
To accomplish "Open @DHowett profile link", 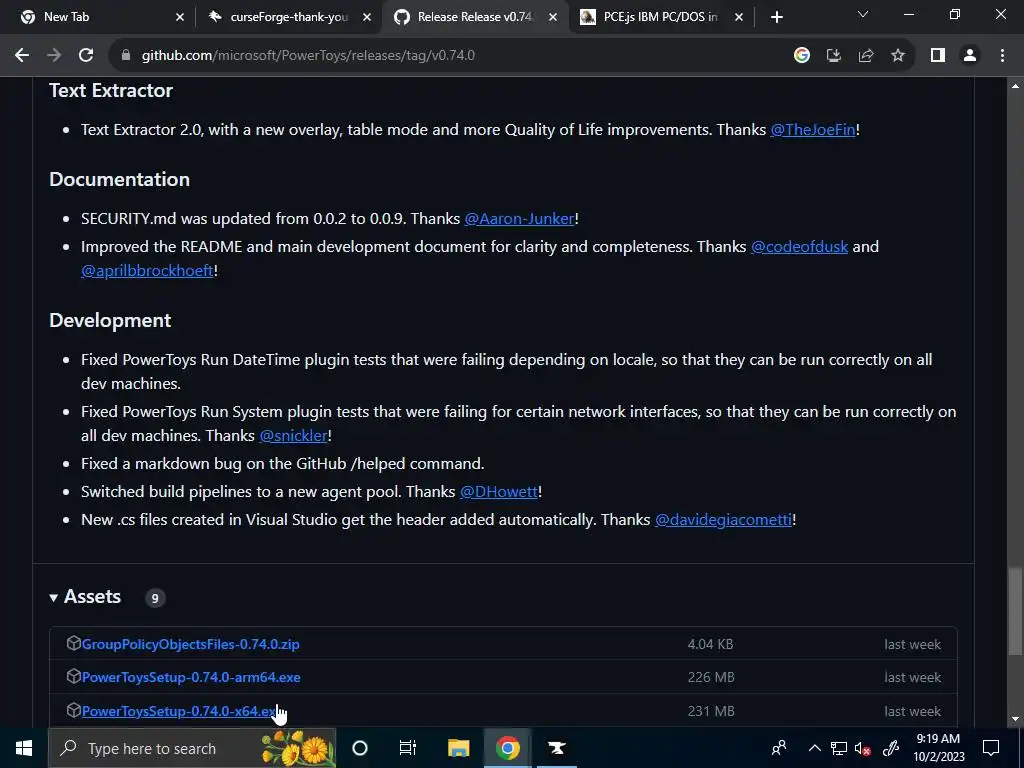I will click(499, 491).
